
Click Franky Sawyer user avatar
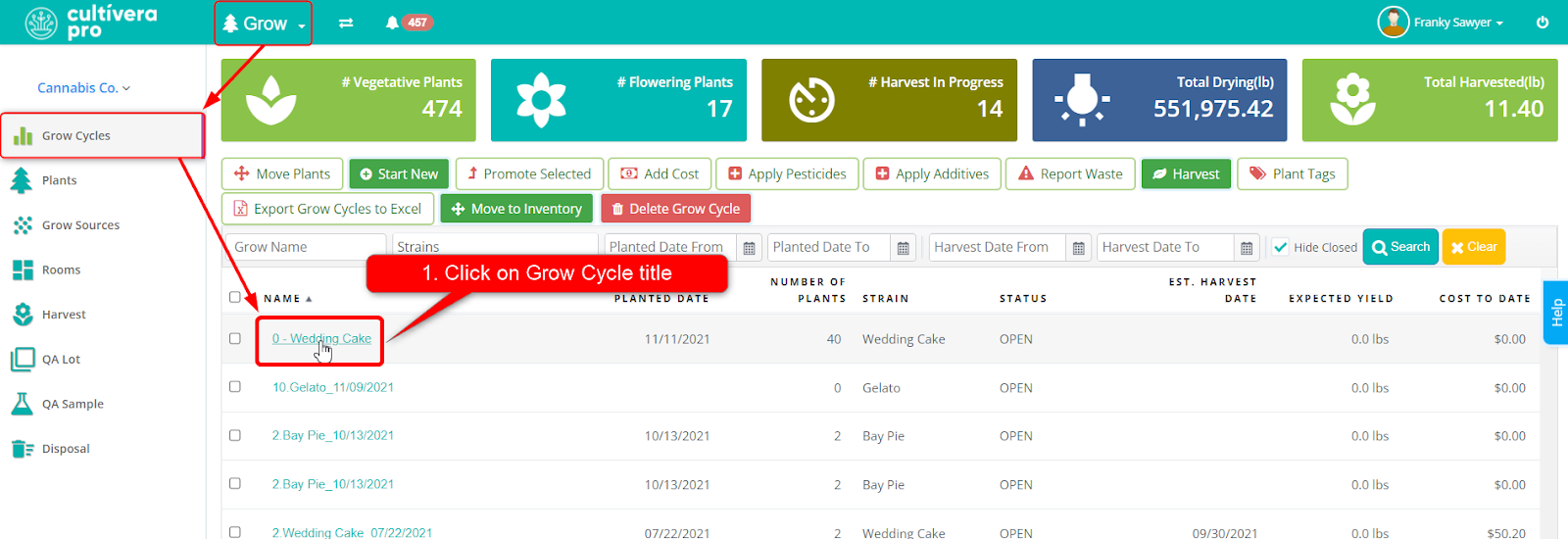[1393, 22]
